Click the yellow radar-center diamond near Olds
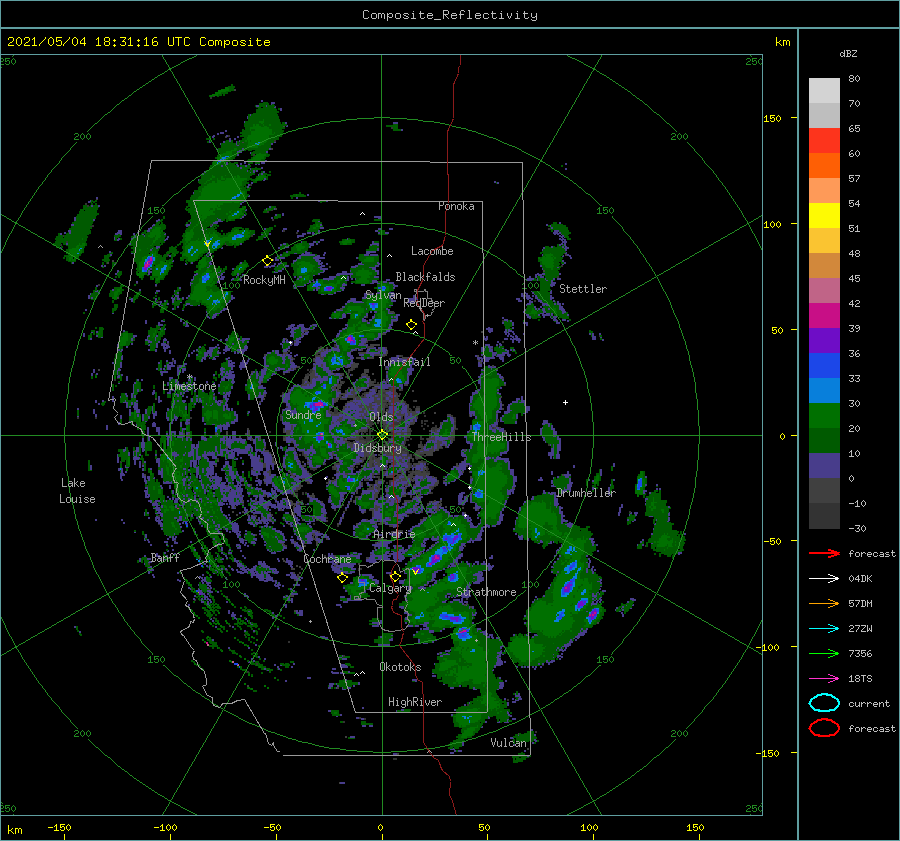 click(382, 435)
